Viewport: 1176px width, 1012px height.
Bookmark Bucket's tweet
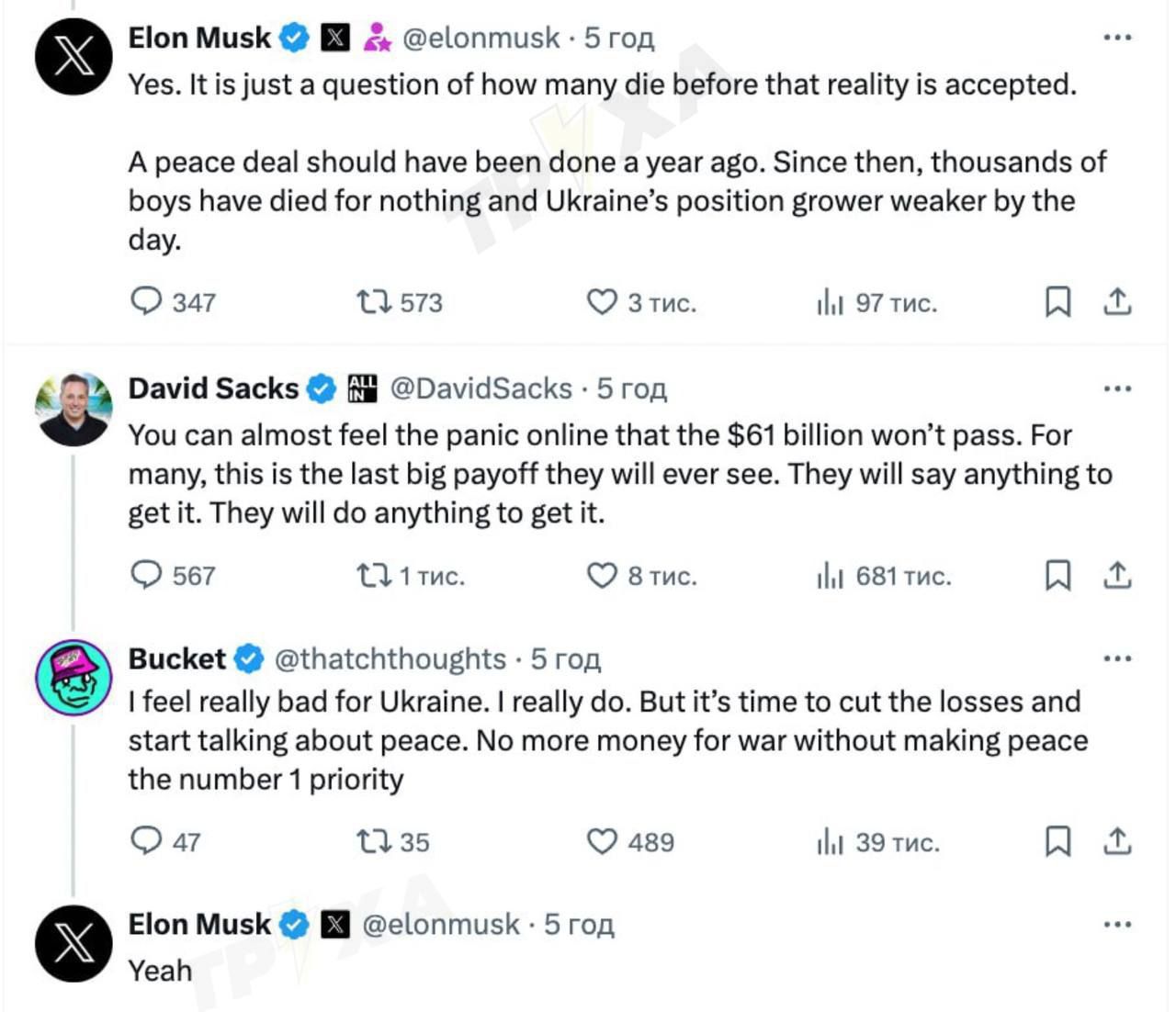point(1057,841)
